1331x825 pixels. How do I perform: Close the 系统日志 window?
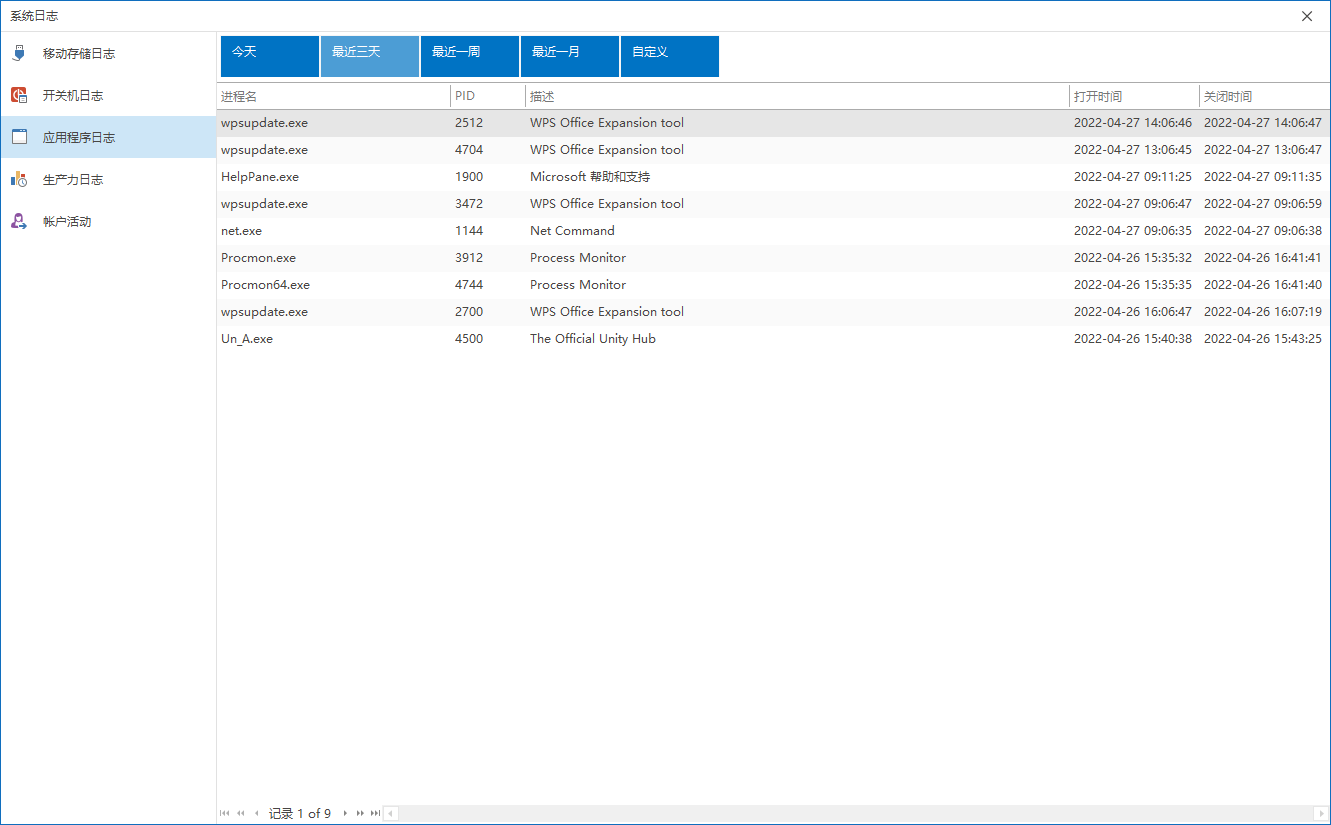pyautogui.click(x=1307, y=16)
